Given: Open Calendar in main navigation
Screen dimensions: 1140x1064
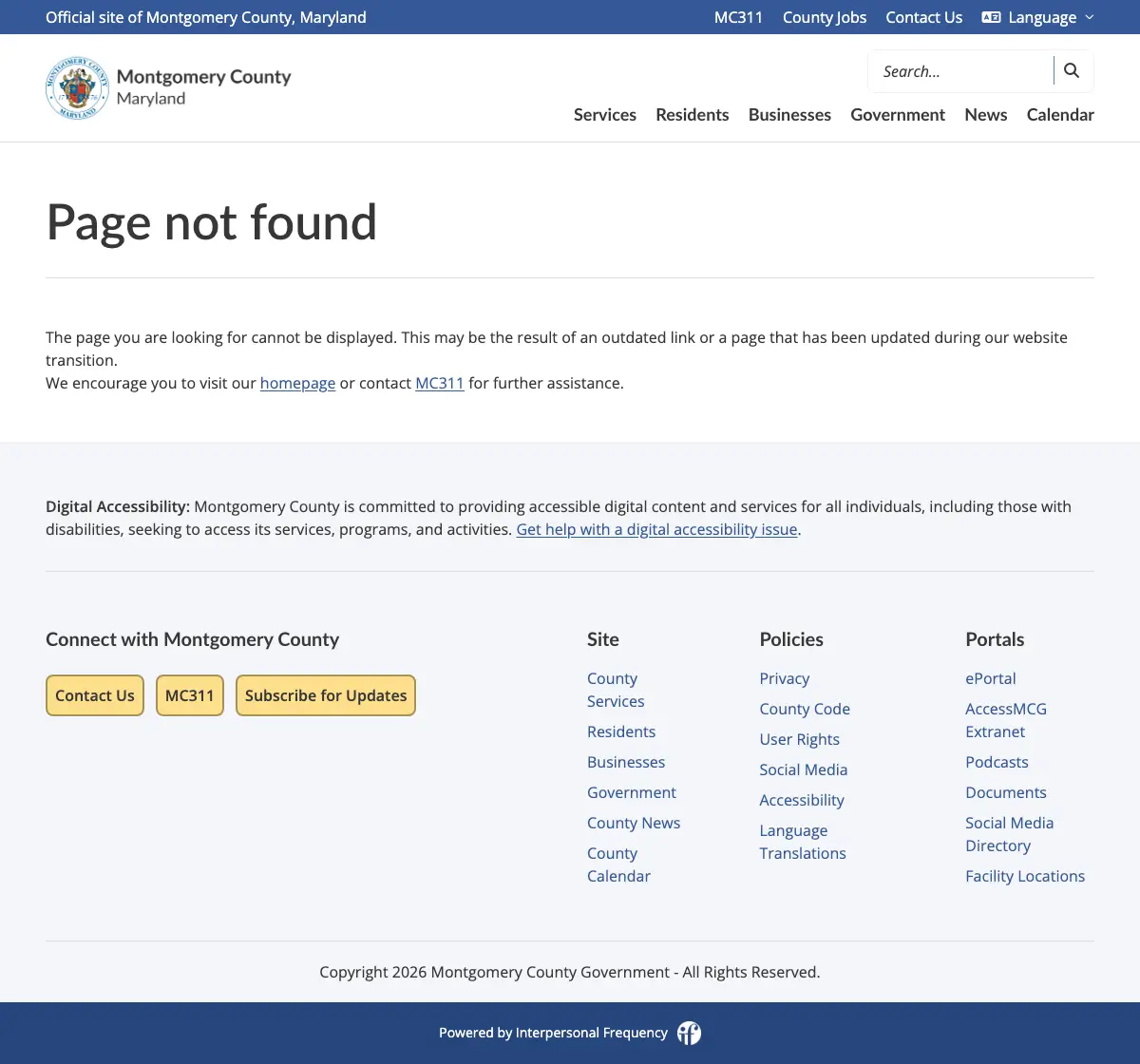Looking at the screenshot, I should (x=1060, y=115).
